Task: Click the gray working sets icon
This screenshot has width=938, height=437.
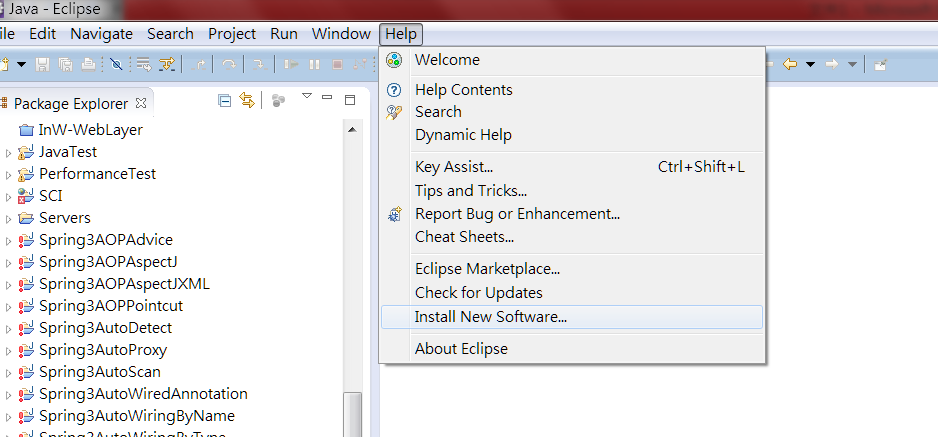Action: point(278,100)
